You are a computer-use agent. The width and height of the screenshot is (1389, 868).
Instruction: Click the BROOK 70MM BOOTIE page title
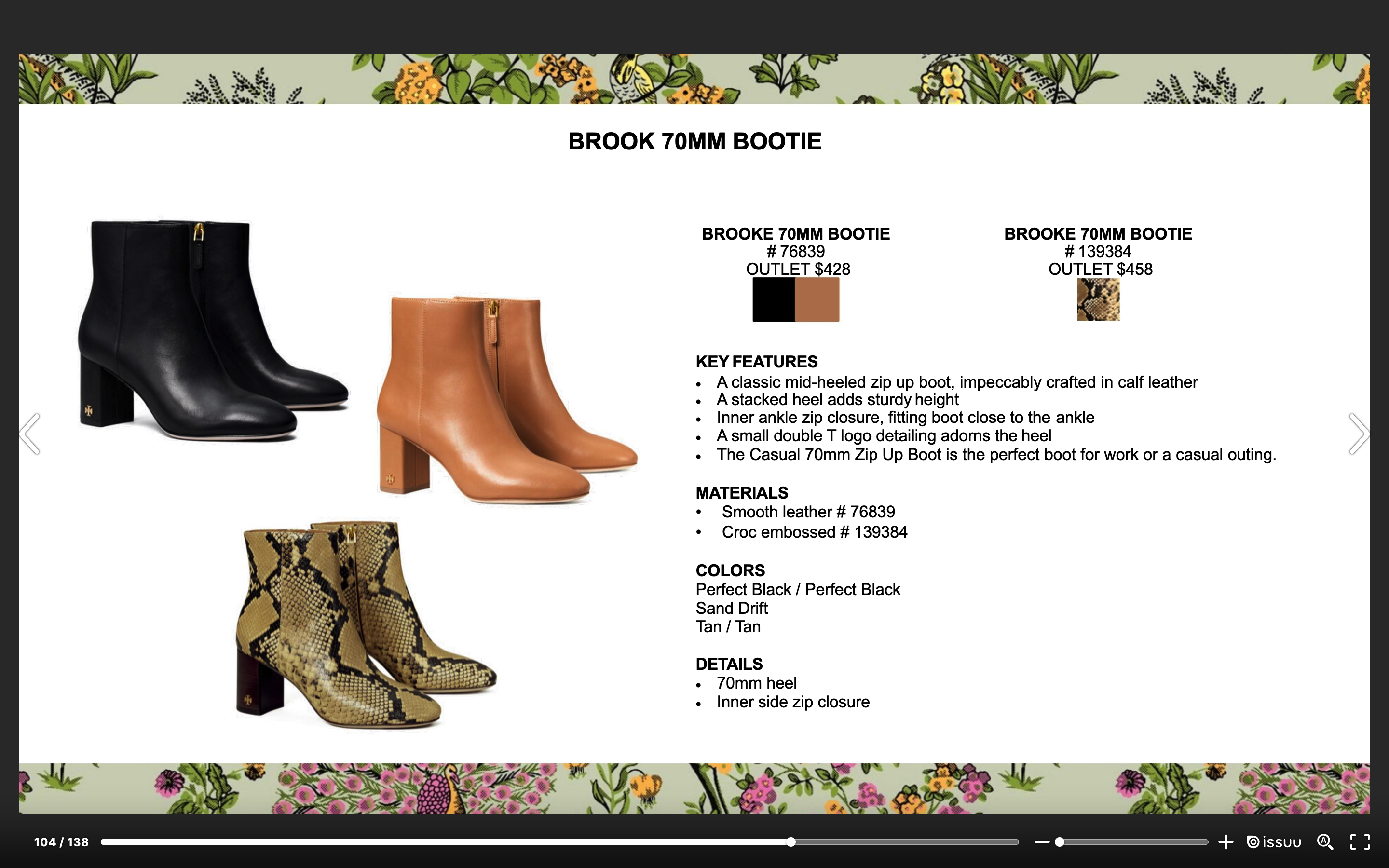[694, 141]
